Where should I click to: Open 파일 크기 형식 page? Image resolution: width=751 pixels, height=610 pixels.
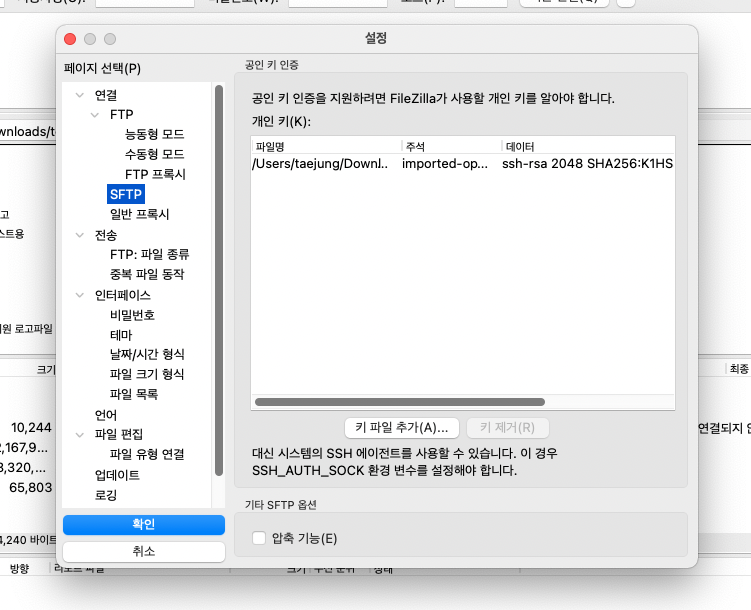point(147,374)
